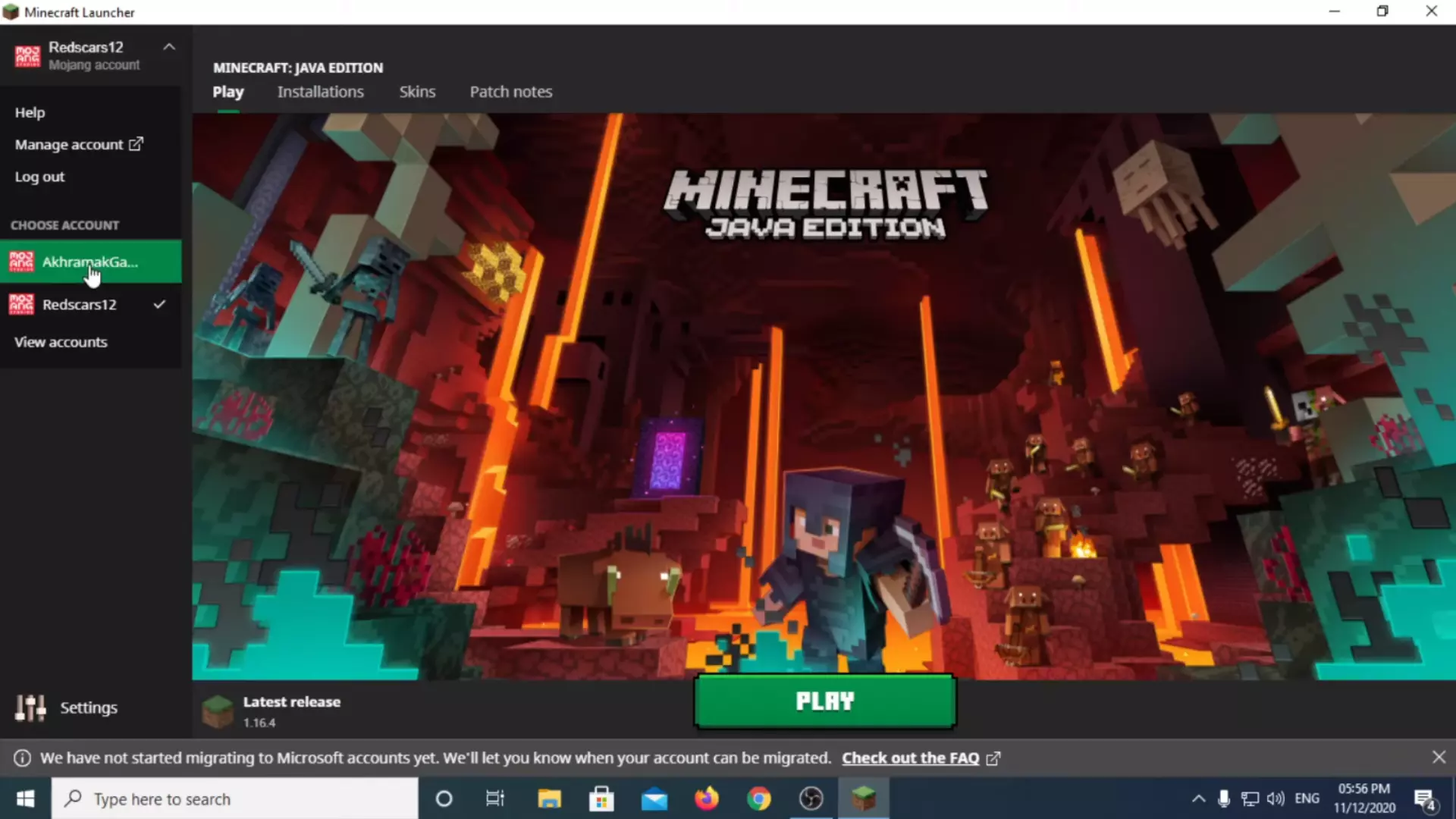The image size is (1456, 819).
Task: Open the Installations tab
Action: coord(320,92)
